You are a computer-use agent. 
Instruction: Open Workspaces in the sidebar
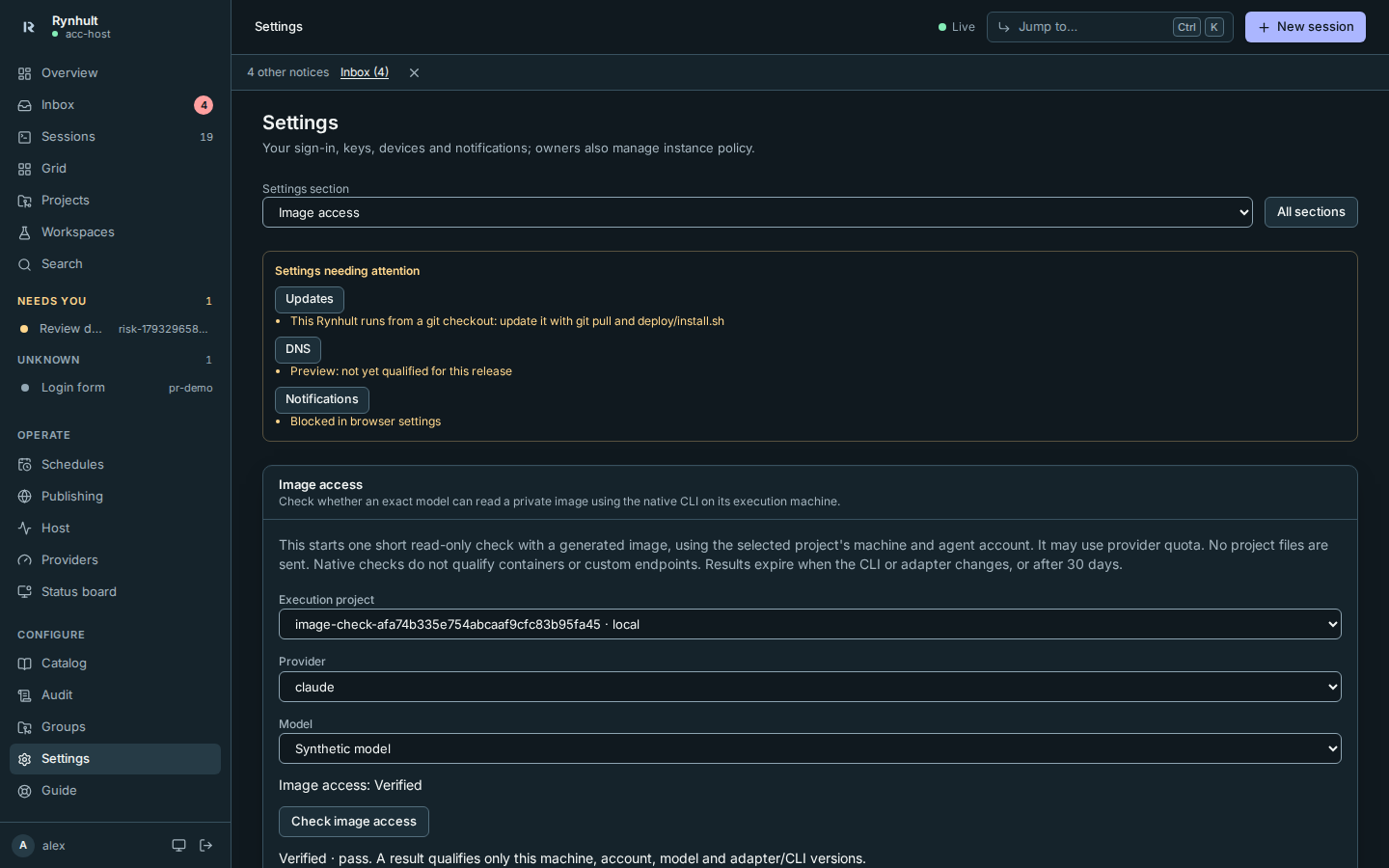pos(115,232)
